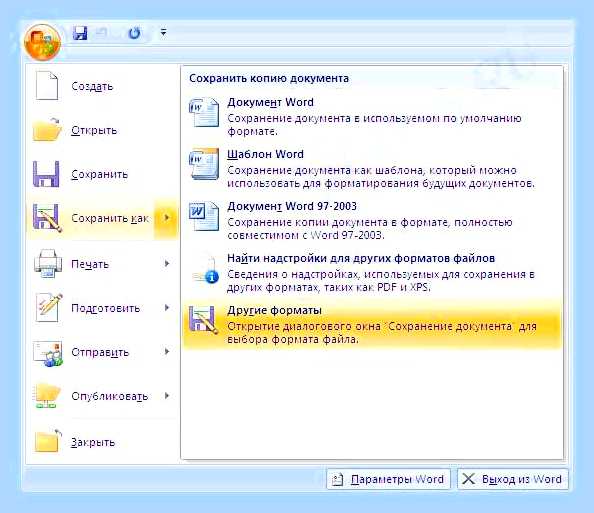Screen dimensions: 594x513
Task: Click the options icon on Параметры Word button
Action: pyautogui.click(x=337, y=480)
